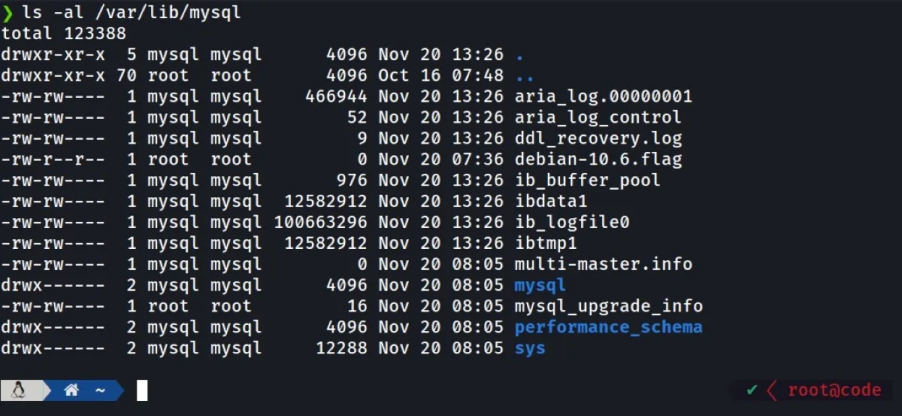Viewport: 902px width, 416px height.
Task: Click the root@code prompt label
Action: pyautogui.click(x=834, y=390)
